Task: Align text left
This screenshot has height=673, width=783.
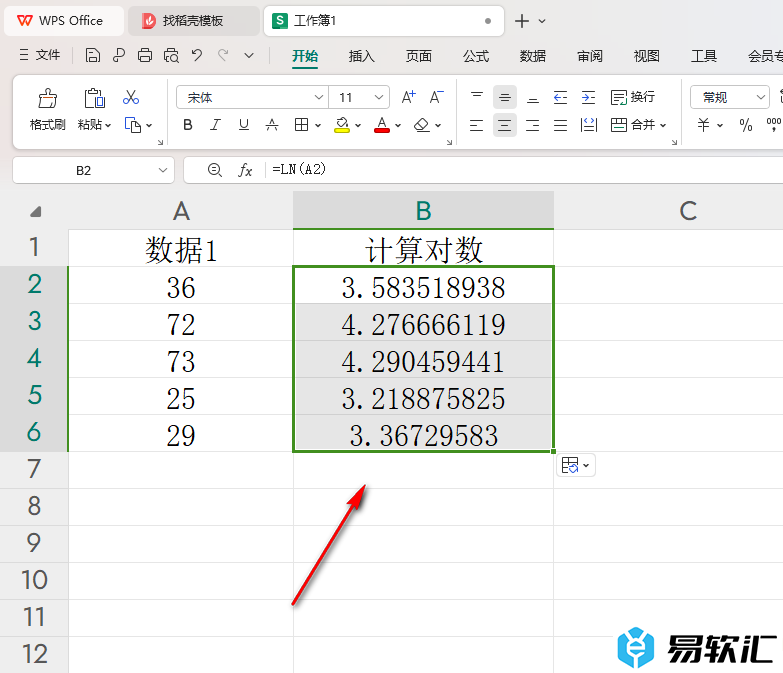Action: click(476, 125)
